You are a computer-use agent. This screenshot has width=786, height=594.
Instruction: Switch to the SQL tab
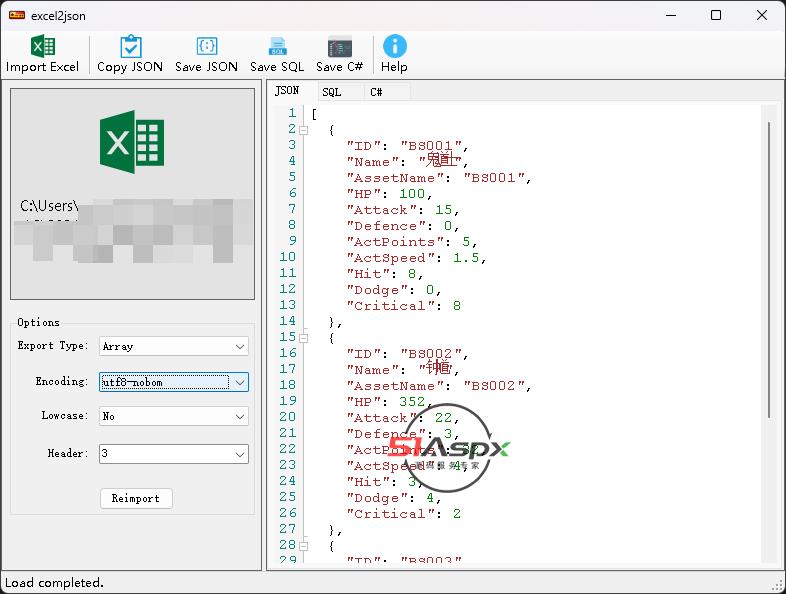tap(331, 92)
